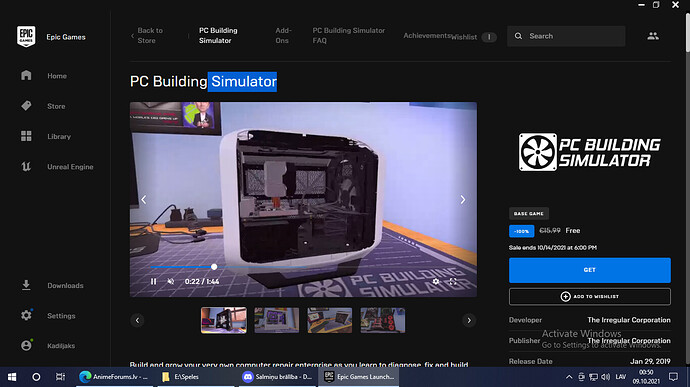
Task: Switch to the Discord taskbar window
Action: click(x=277, y=377)
